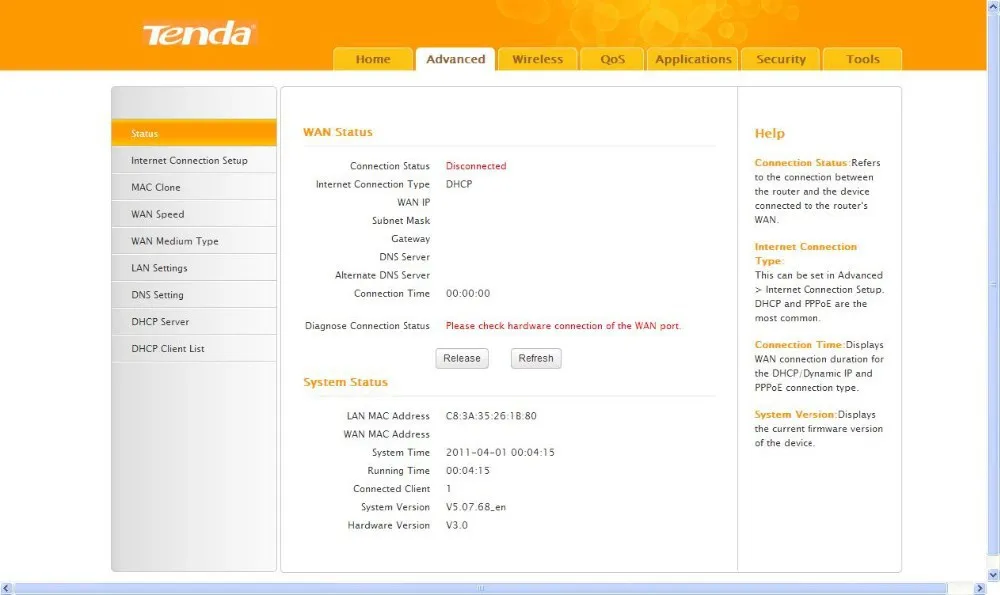Switch to the Wireless tab

click(538, 59)
